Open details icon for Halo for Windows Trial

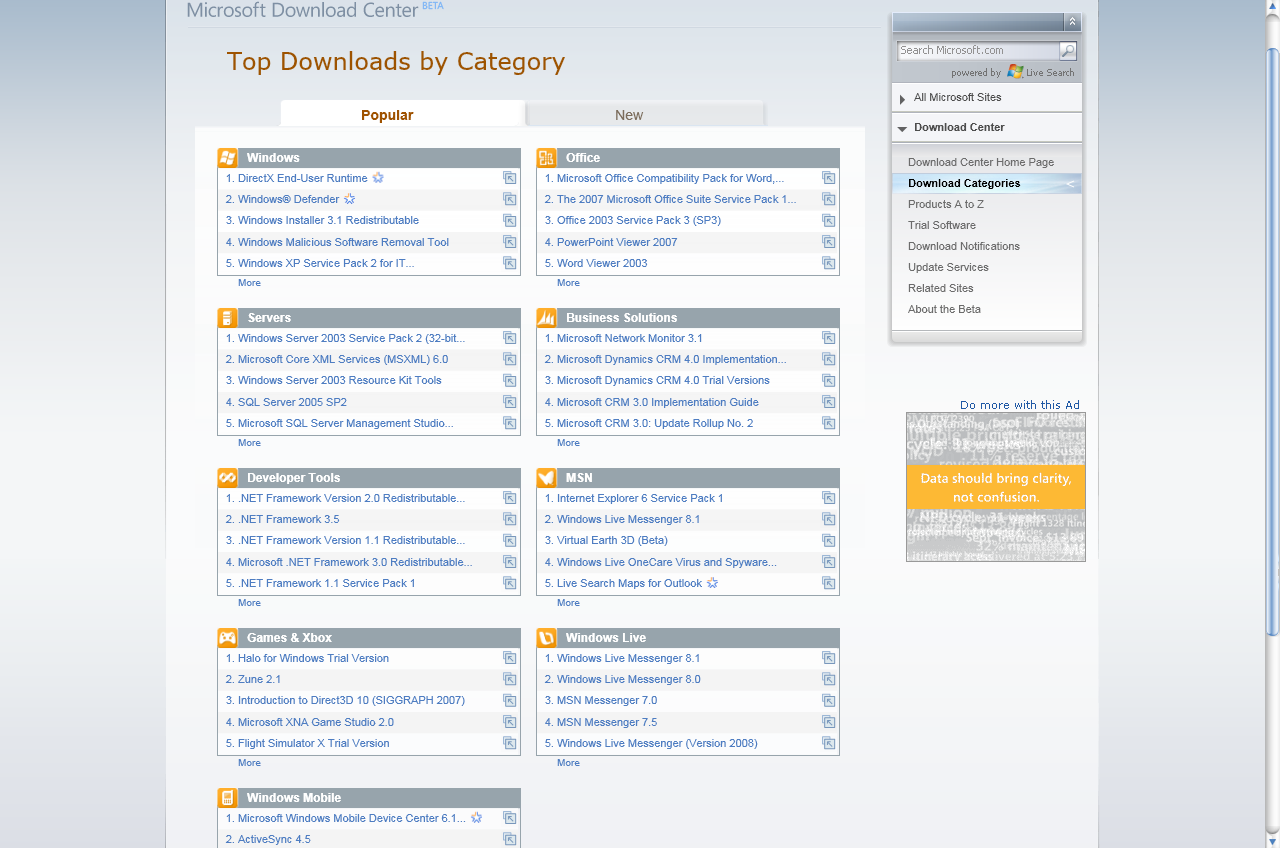click(x=510, y=658)
